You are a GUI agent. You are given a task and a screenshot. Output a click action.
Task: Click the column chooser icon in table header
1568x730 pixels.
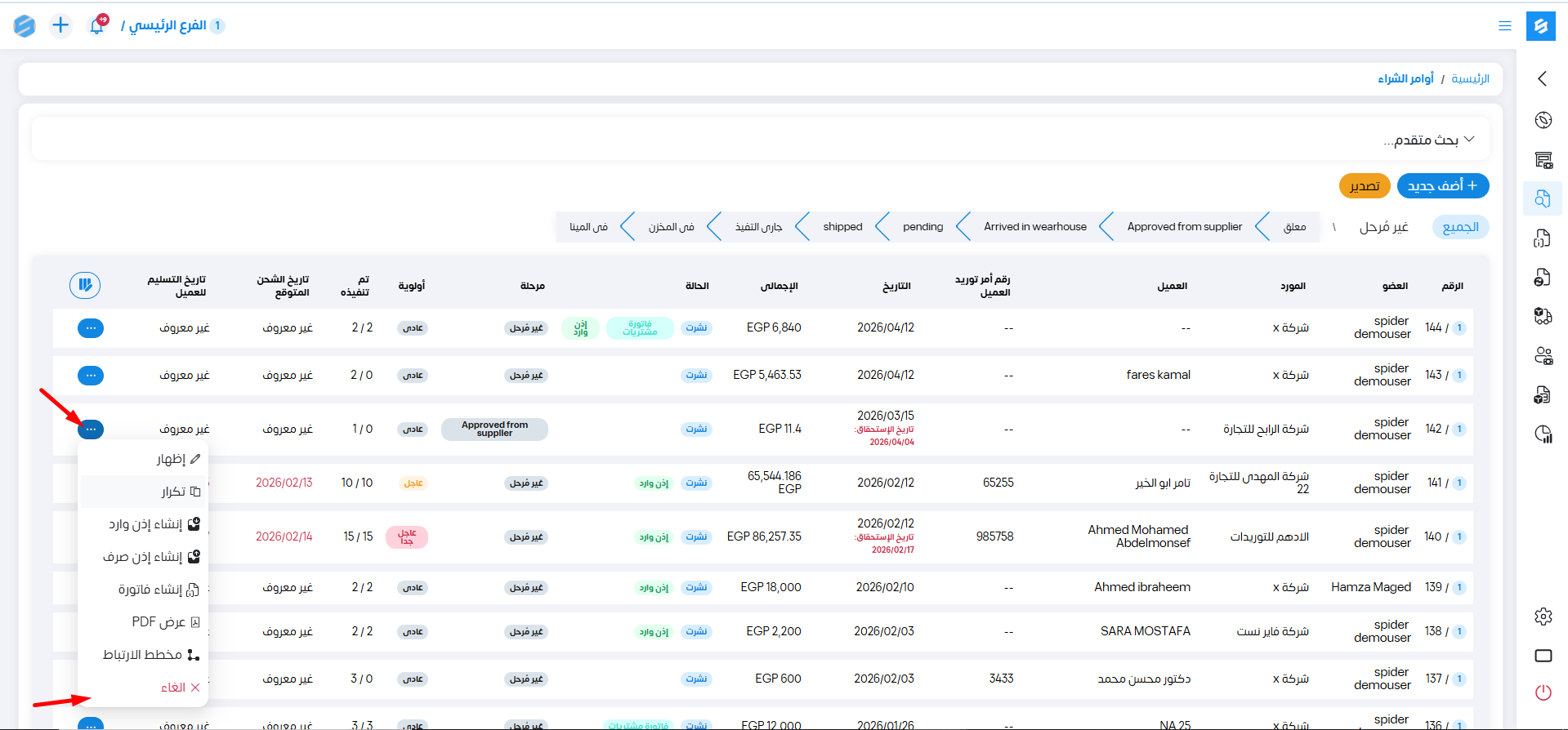[x=85, y=285]
